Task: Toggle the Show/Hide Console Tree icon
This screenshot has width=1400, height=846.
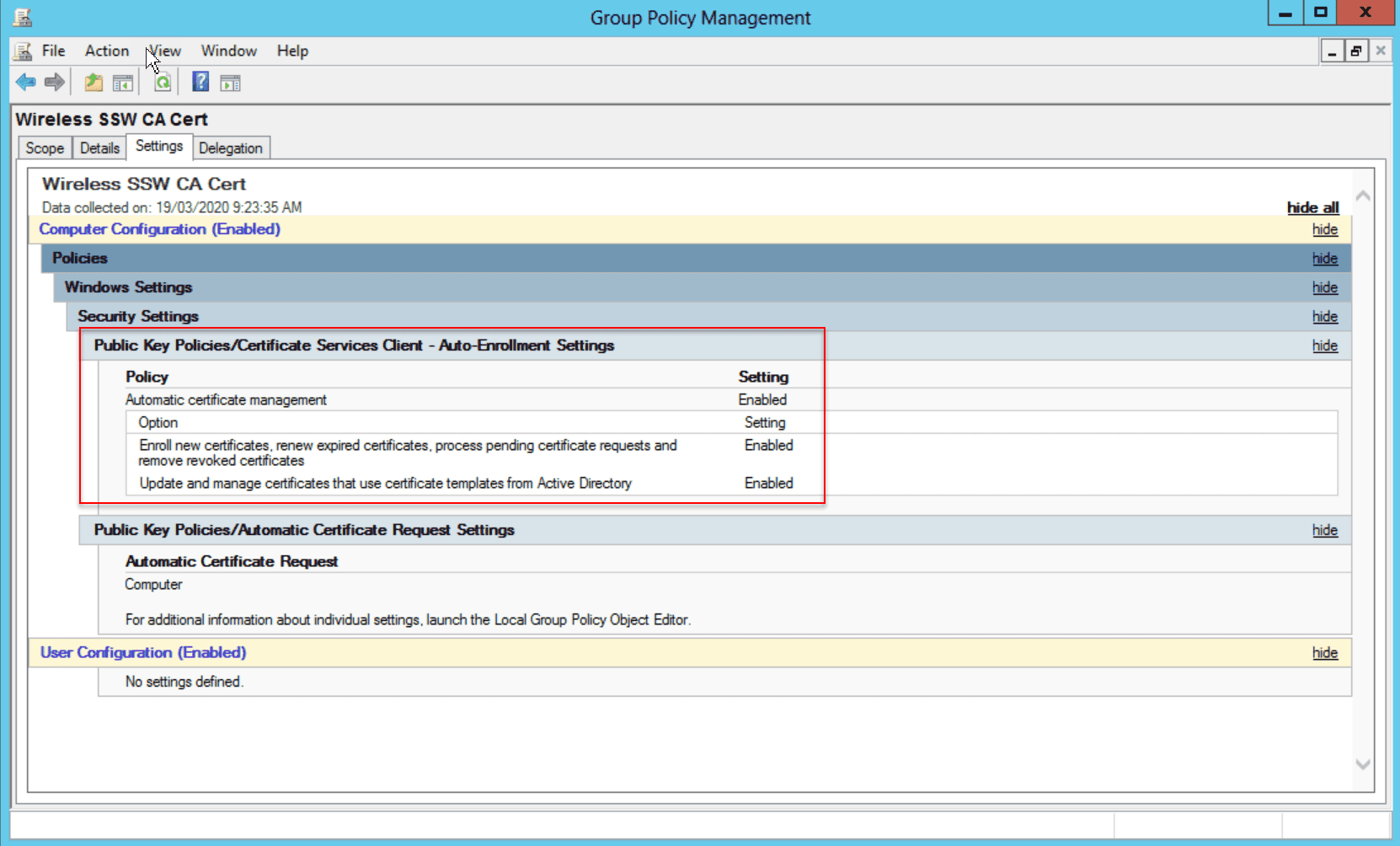Action: (123, 83)
